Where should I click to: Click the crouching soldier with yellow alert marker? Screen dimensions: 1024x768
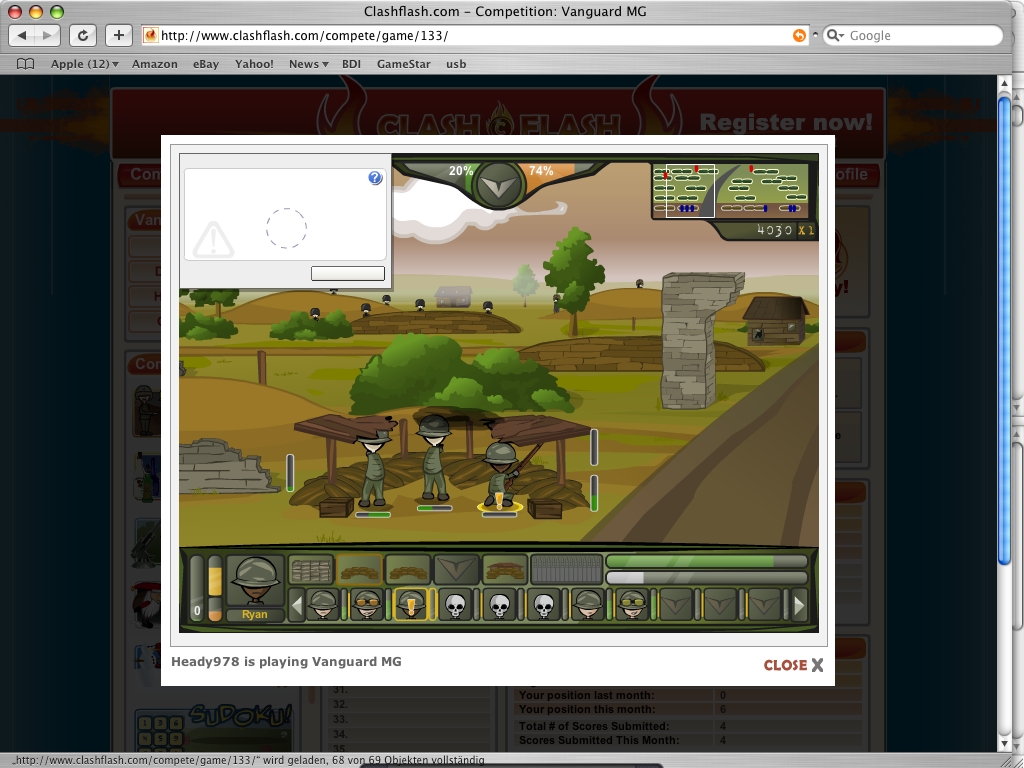coord(502,475)
